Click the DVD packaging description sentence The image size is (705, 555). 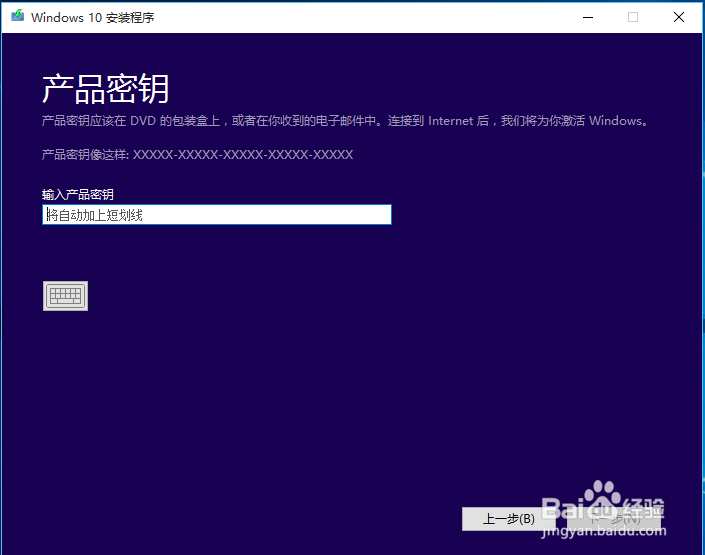pyautogui.click(x=345, y=121)
